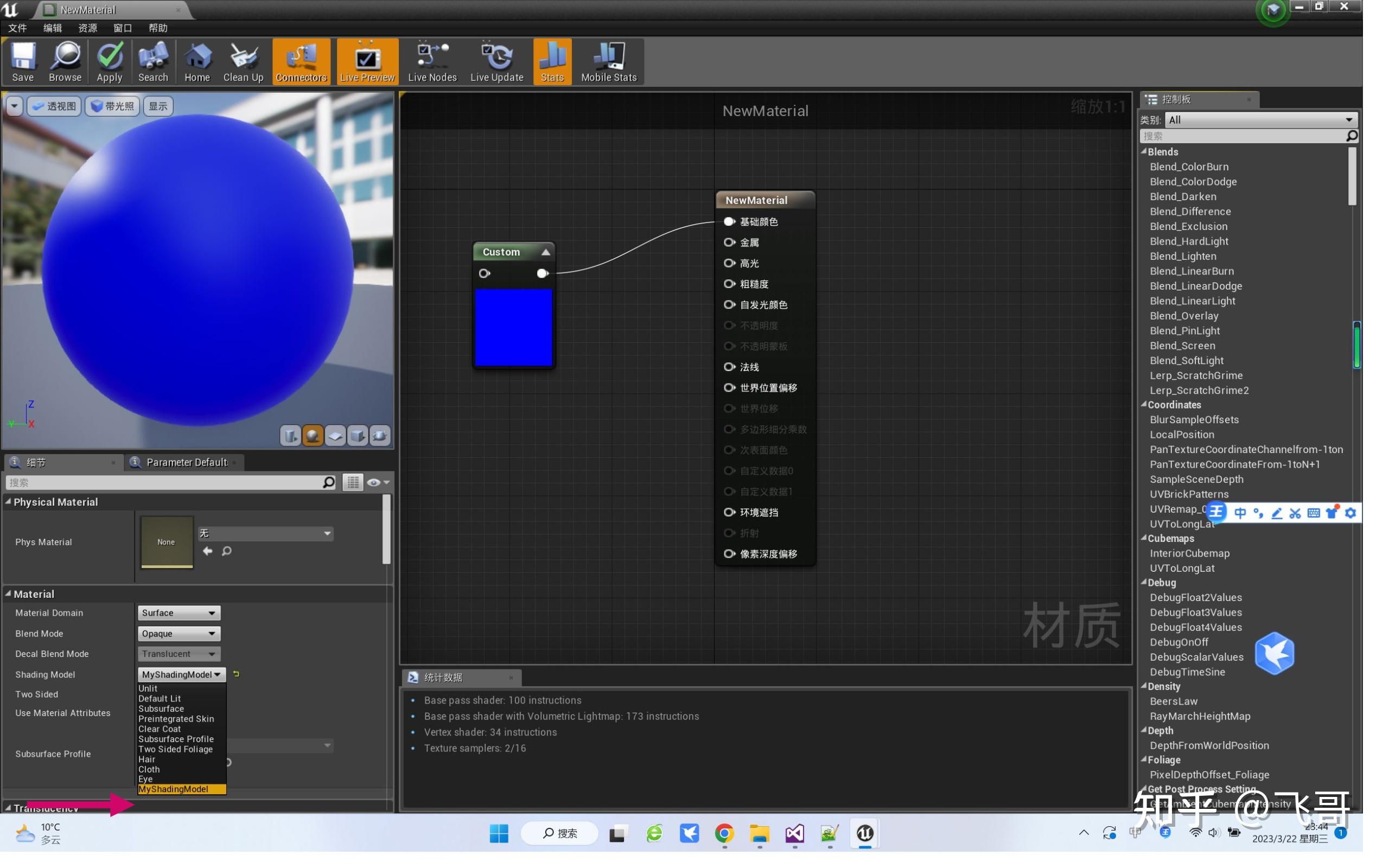Image resolution: width=1389 pixels, height=868 pixels.
Task: Toggle Live Update
Action: 496,61
